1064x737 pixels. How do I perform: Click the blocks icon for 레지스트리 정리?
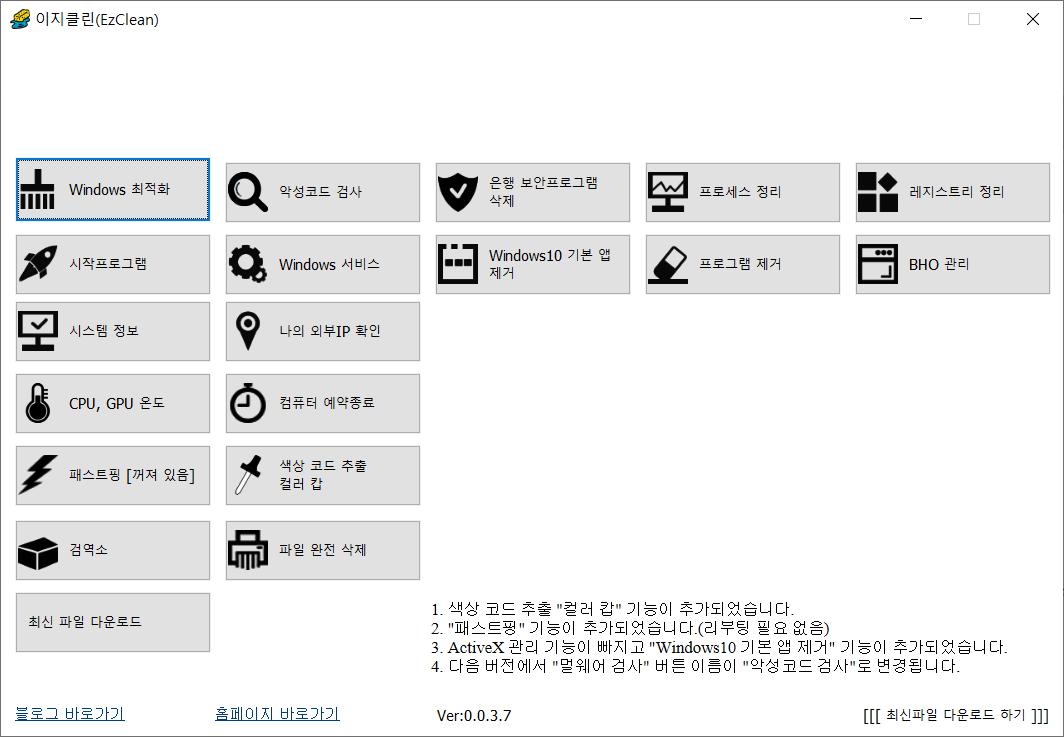pos(877,192)
